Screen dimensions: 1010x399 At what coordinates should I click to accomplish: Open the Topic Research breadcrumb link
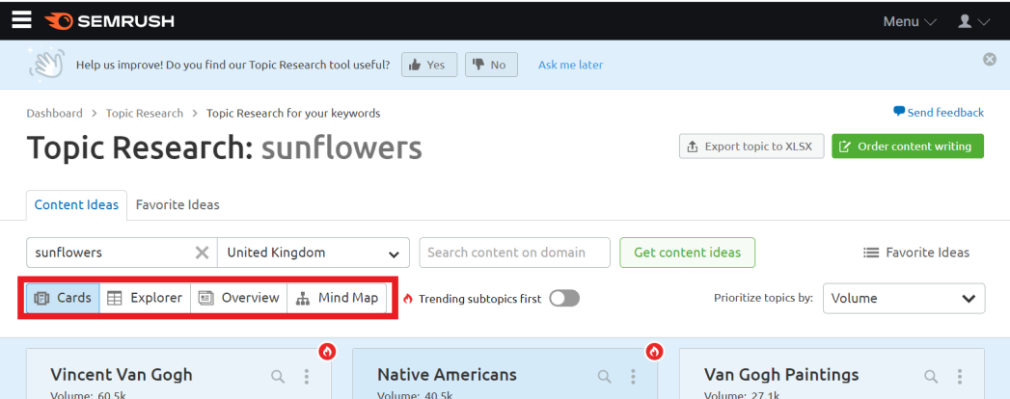(x=144, y=113)
